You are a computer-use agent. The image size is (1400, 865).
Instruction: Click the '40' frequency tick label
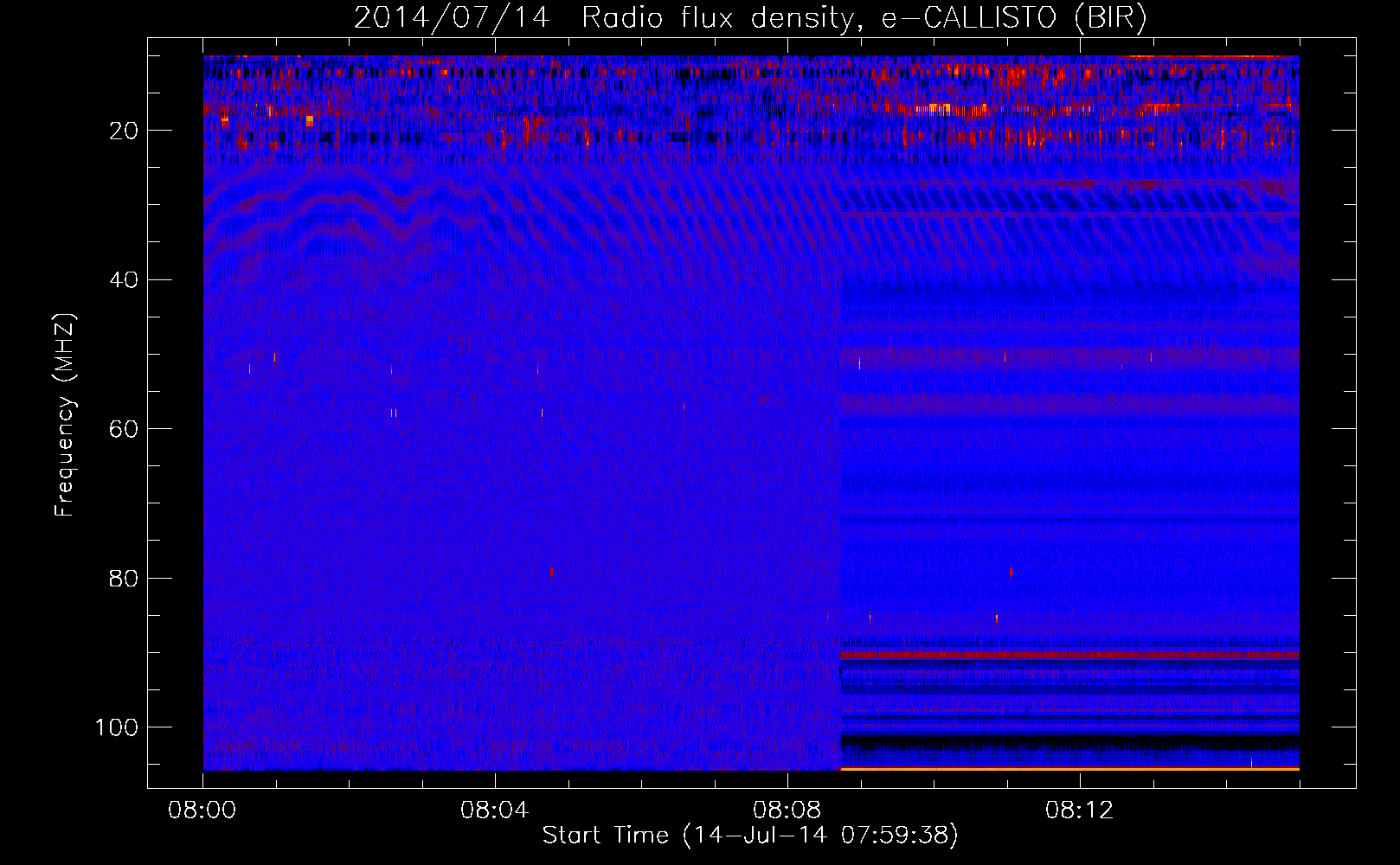125,280
